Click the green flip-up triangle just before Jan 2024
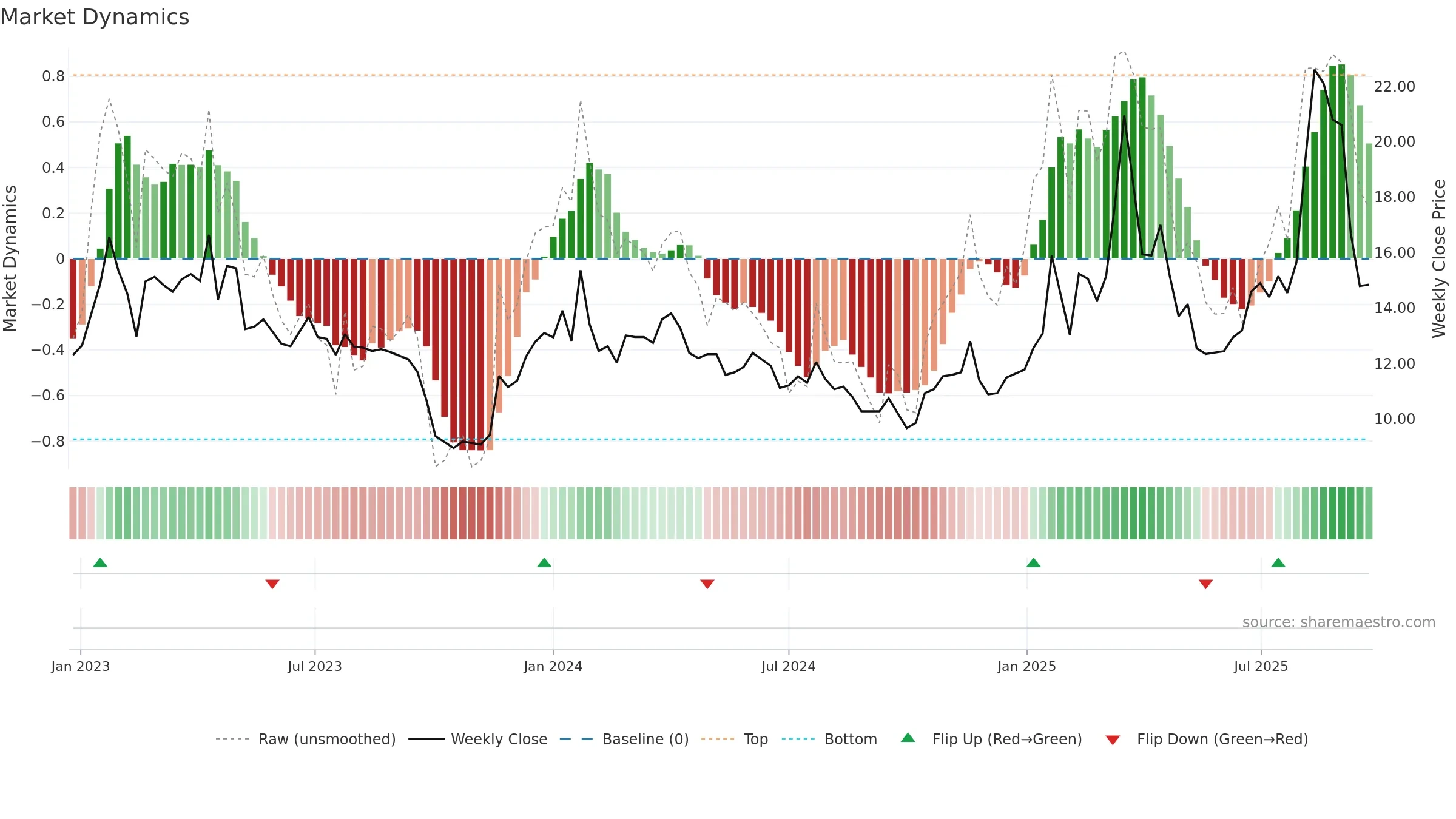Viewport: 1456px width, 819px height. [x=544, y=562]
